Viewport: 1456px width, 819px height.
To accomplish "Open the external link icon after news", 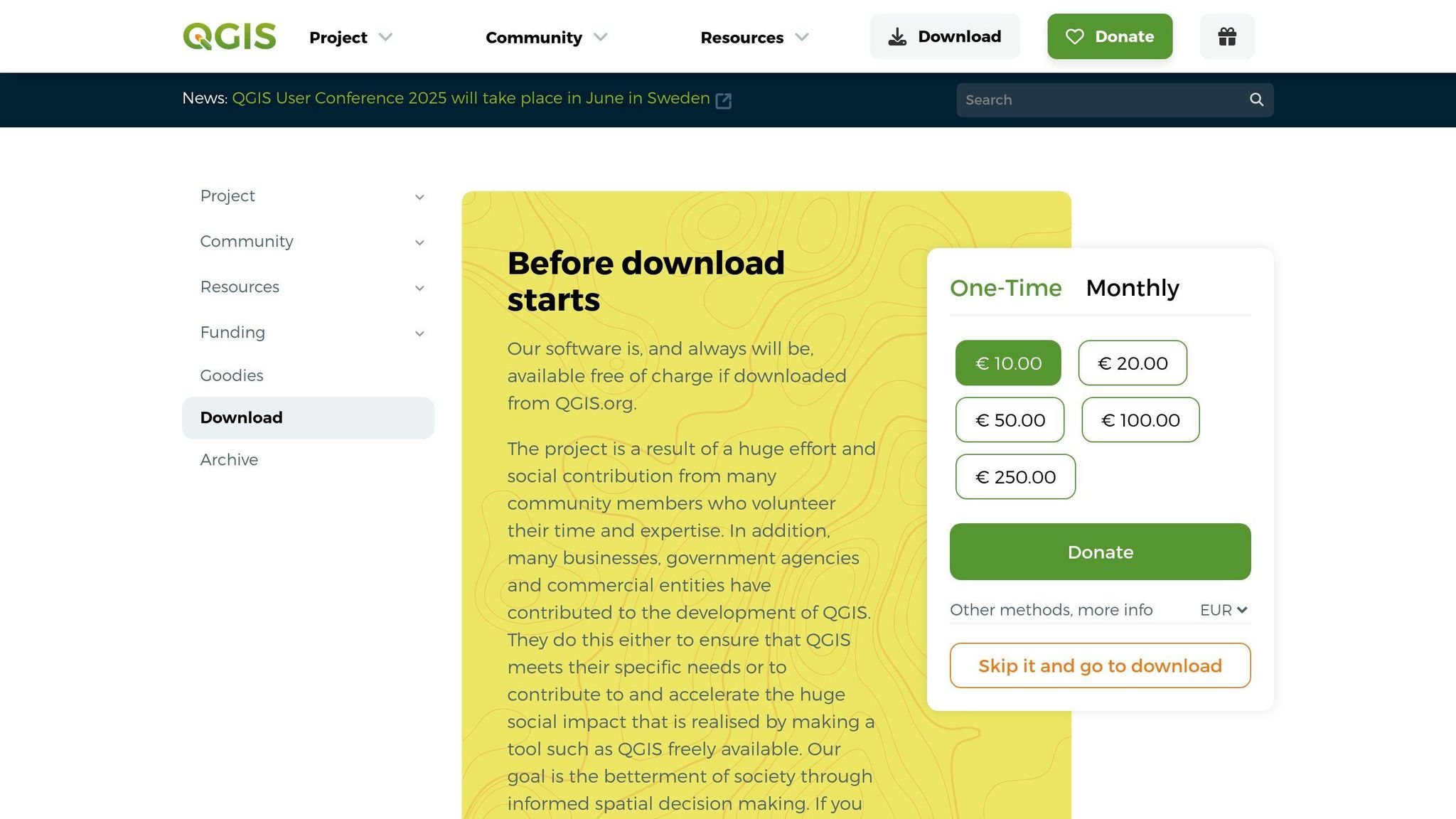I will click(x=724, y=100).
